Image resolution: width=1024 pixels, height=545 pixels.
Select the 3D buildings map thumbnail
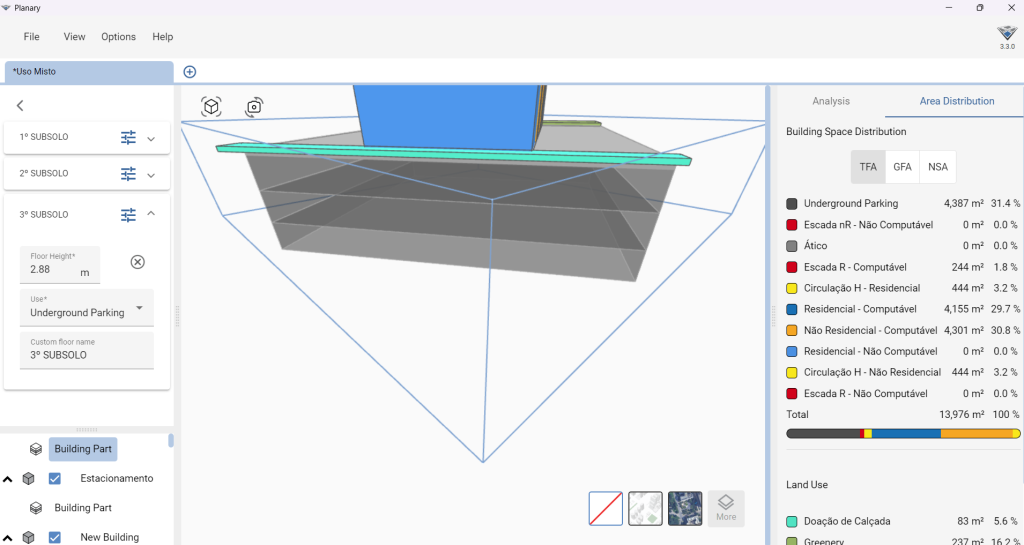(645, 508)
